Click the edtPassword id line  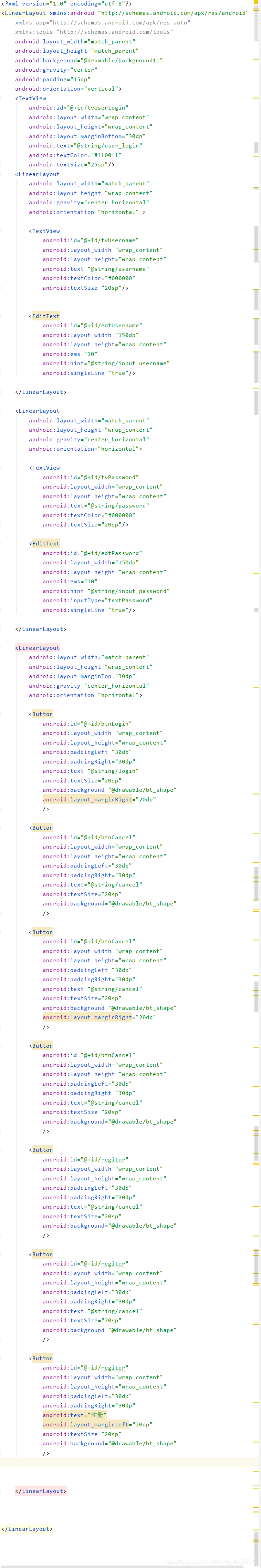pos(92,553)
